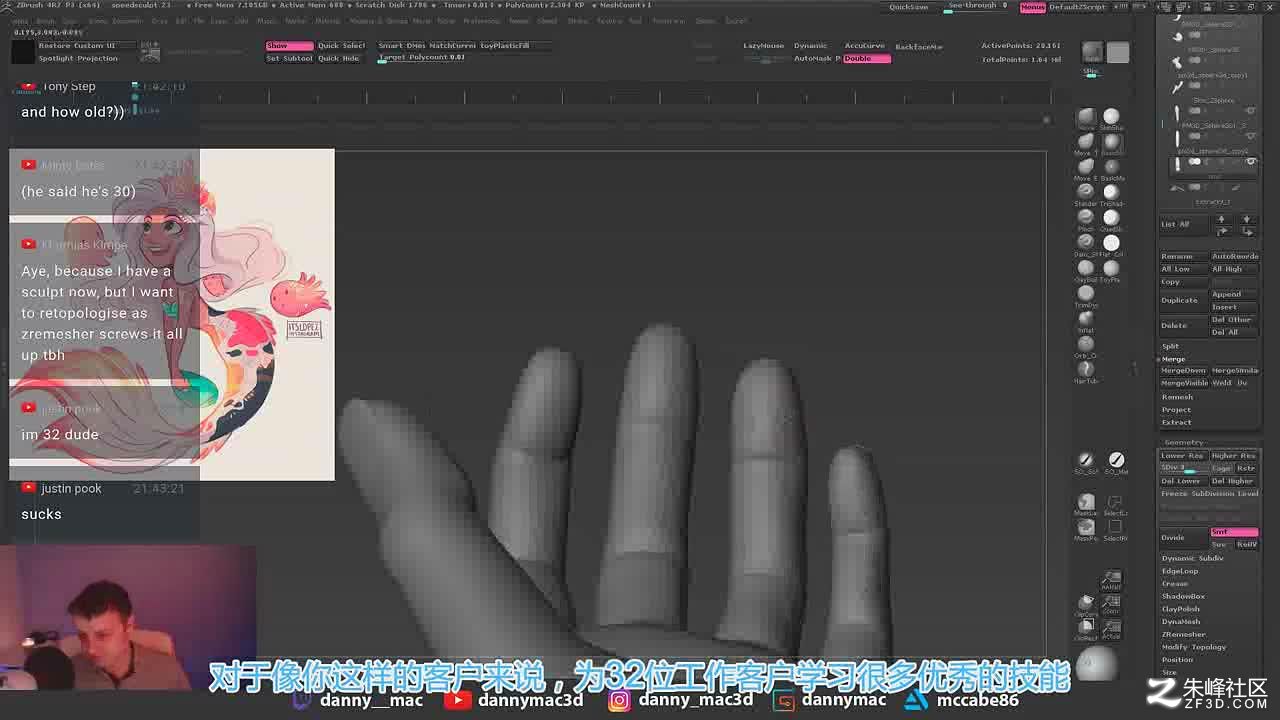
Task: Click the Divide button
Action: (1183, 538)
